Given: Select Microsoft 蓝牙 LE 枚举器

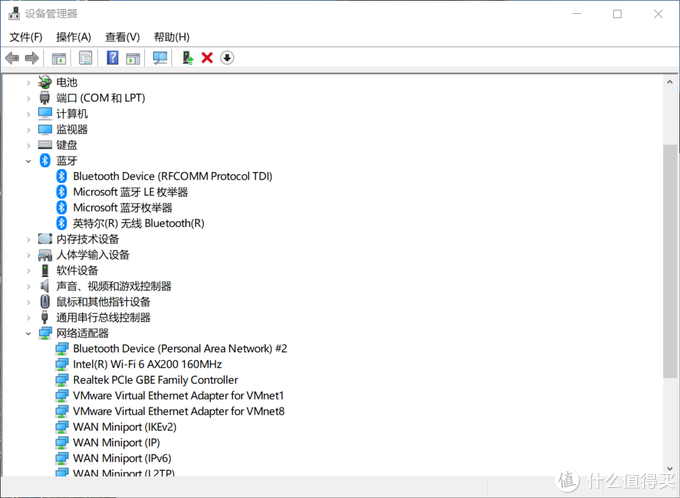Looking at the screenshot, I should pyautogui.click(x=130, y=192).
